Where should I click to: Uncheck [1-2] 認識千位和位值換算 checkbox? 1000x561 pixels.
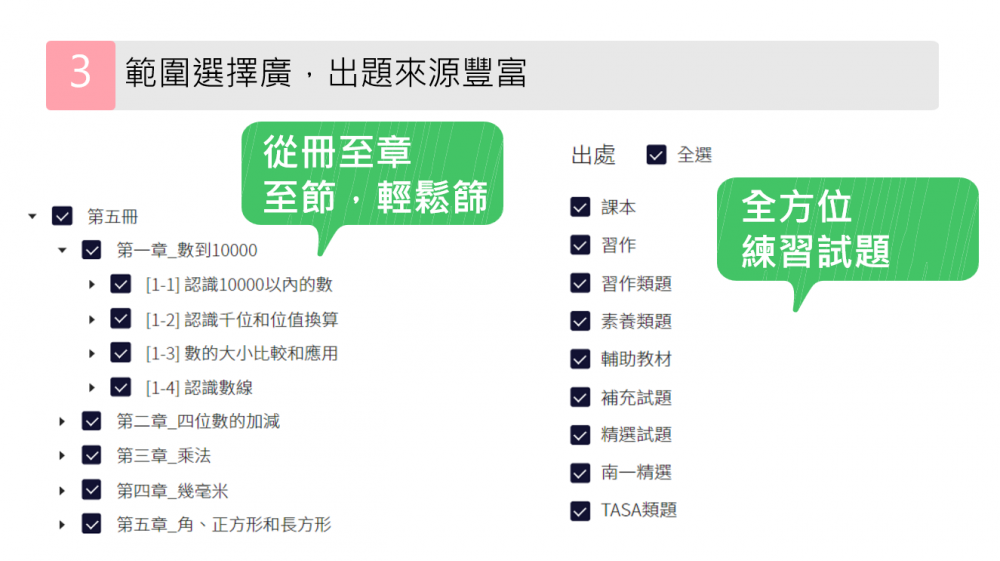coord(121,319)
